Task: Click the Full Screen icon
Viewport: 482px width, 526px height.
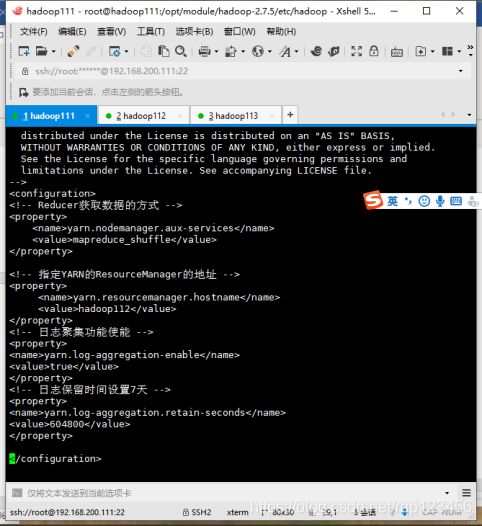Action: [356, 51]
